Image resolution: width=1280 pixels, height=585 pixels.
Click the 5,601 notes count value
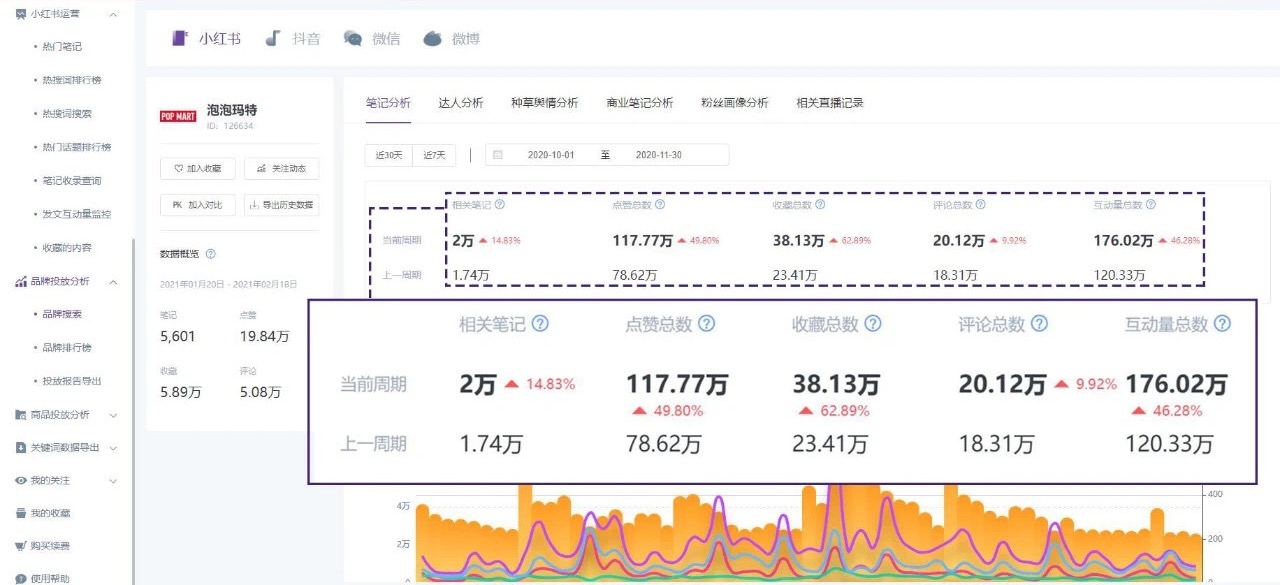pyautogui.click(x=178, y=336)
